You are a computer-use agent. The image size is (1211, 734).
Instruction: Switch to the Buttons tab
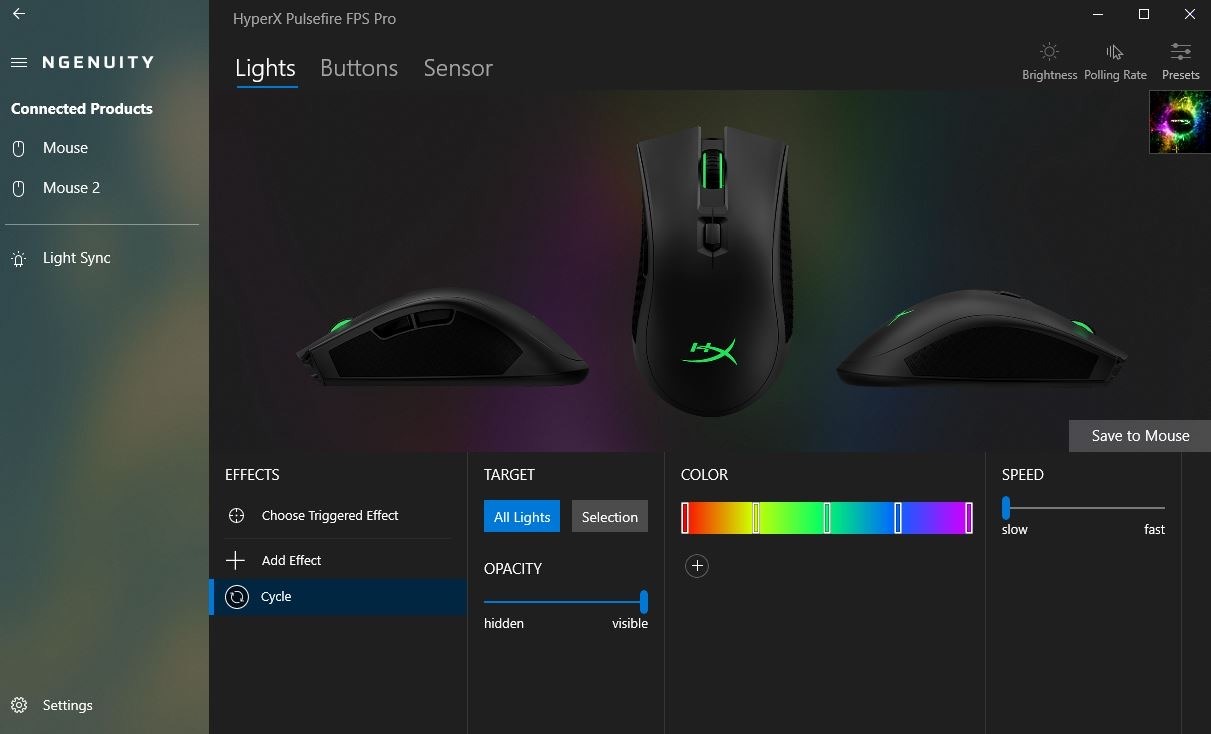[359, 68]
